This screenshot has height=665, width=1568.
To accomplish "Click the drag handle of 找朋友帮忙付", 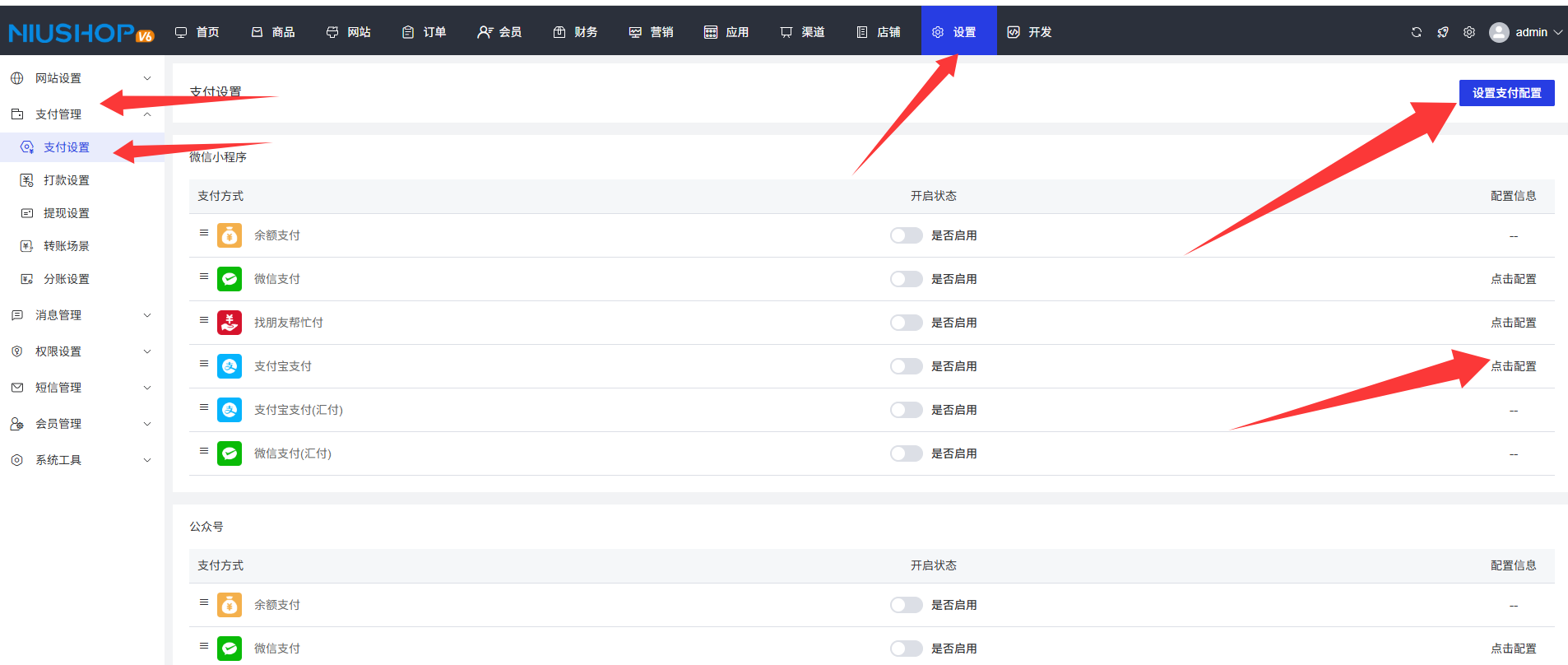I will coord(204,320).
